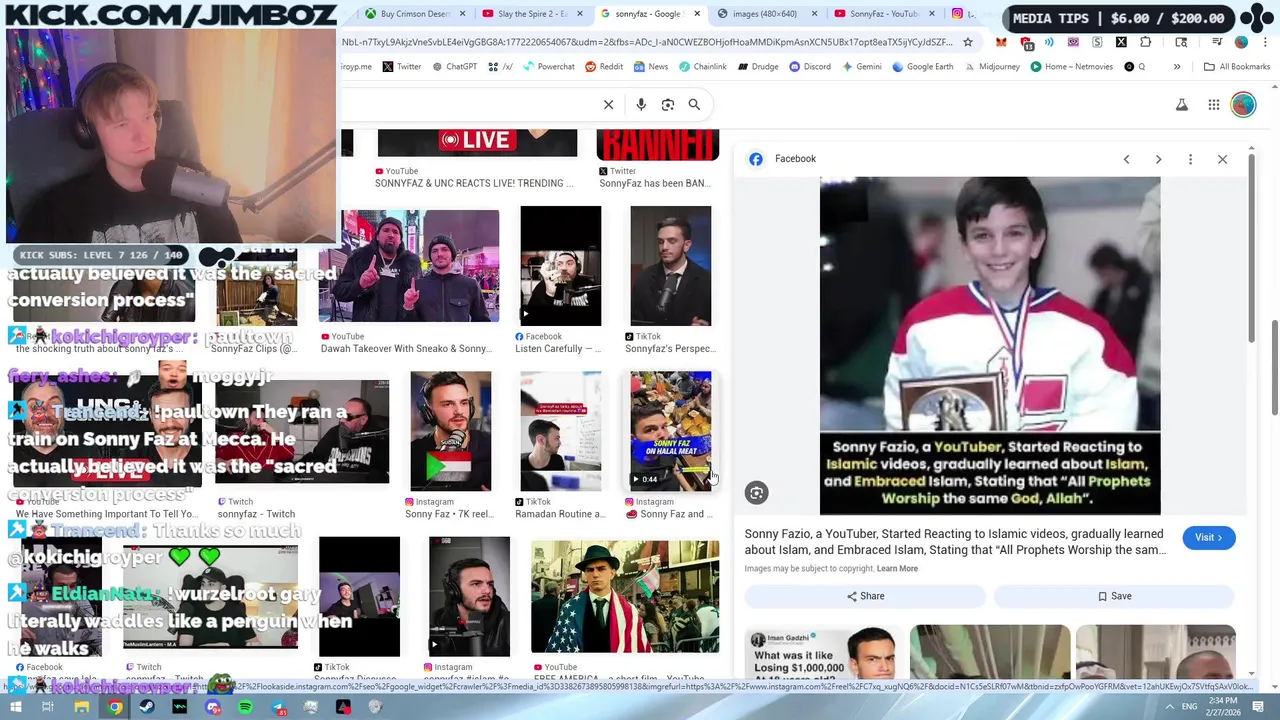Viewport: 1280px width, 720px height.
Task: Show hidden system tray icons
Action: tap(1170, 707)
